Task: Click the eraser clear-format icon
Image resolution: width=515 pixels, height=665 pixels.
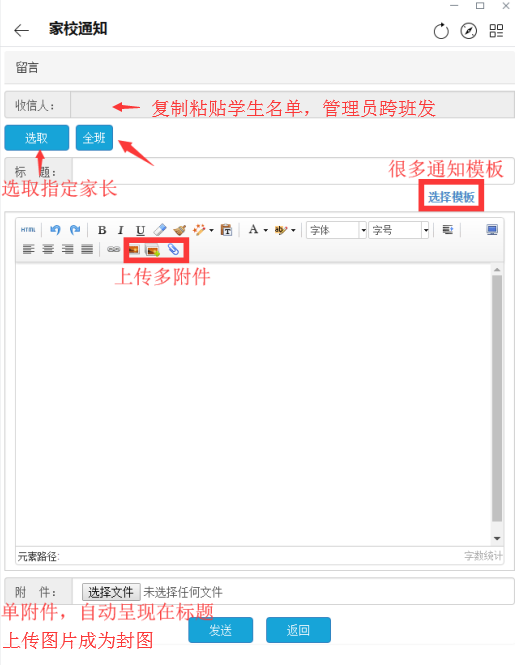Action: [160, 230]
